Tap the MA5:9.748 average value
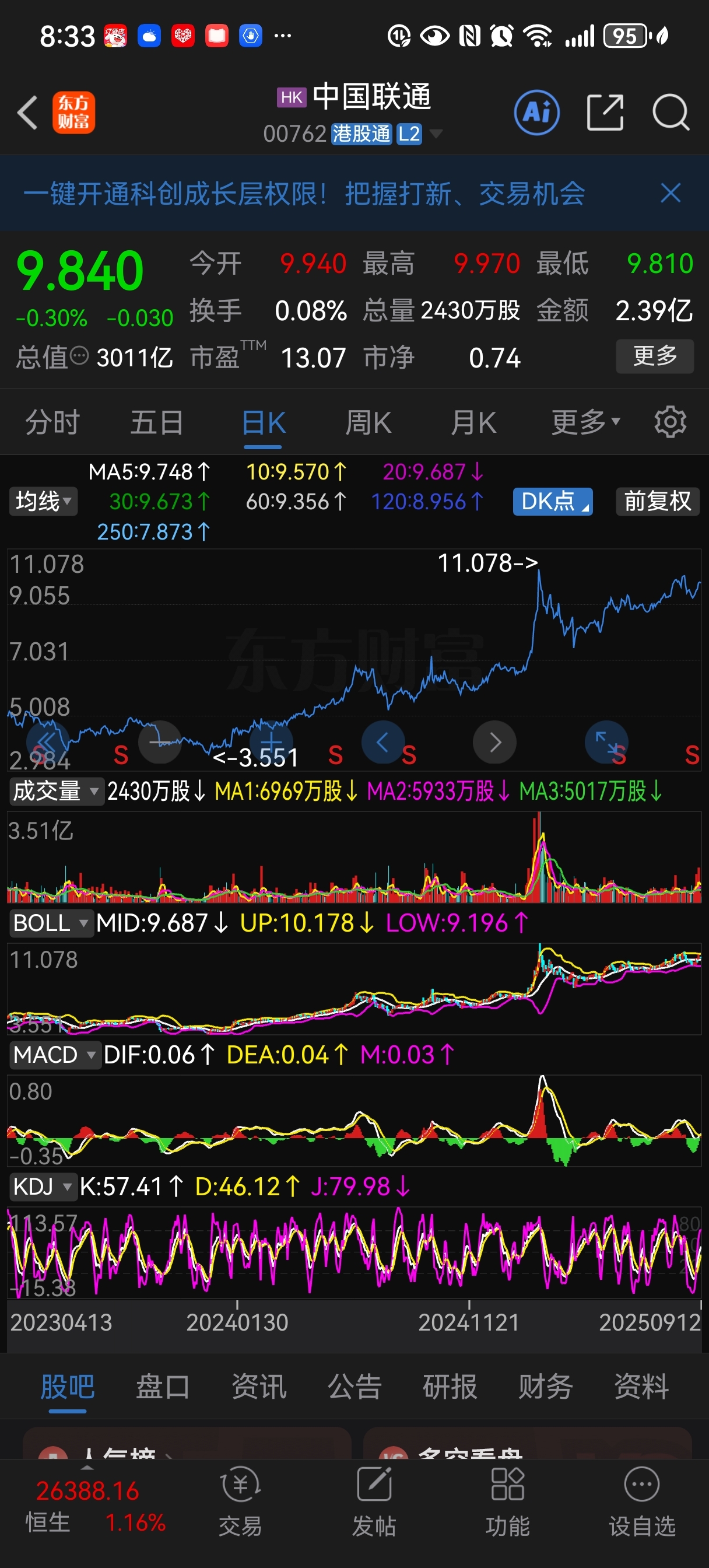 click(x=149, y=472)
